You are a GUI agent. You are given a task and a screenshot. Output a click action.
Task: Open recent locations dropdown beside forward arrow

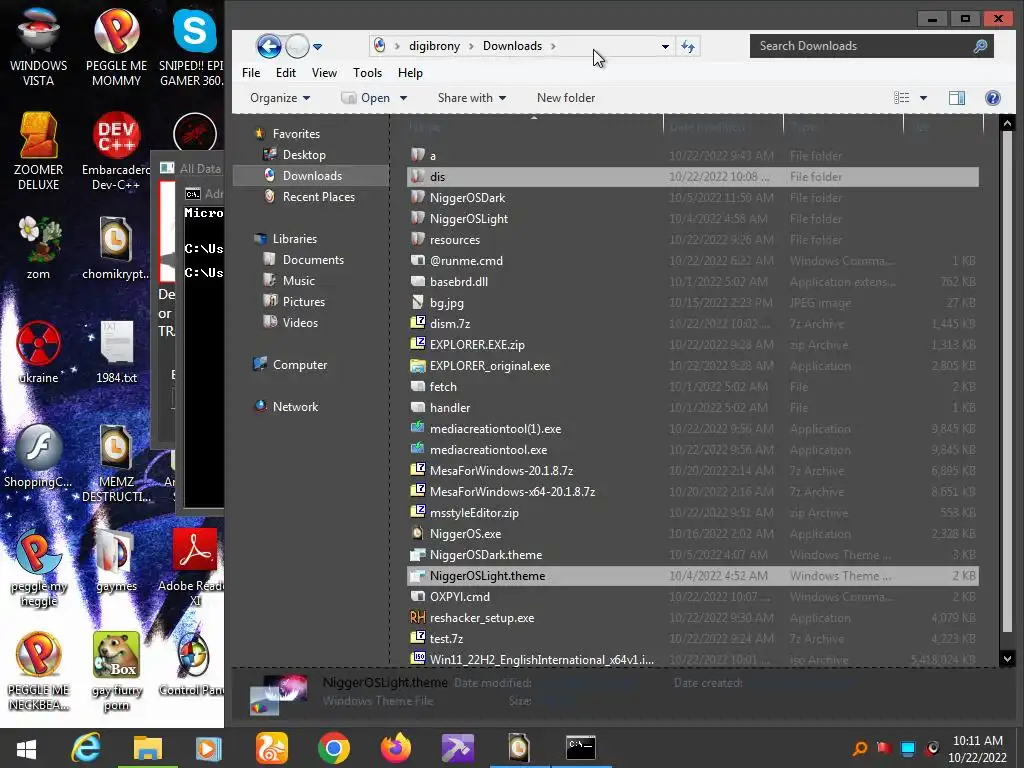[317, 46]
